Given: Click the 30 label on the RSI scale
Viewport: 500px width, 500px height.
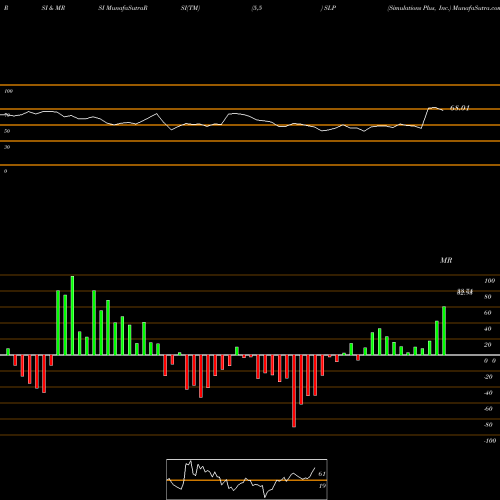Looking at the screenshot, I should click(7, 147).
